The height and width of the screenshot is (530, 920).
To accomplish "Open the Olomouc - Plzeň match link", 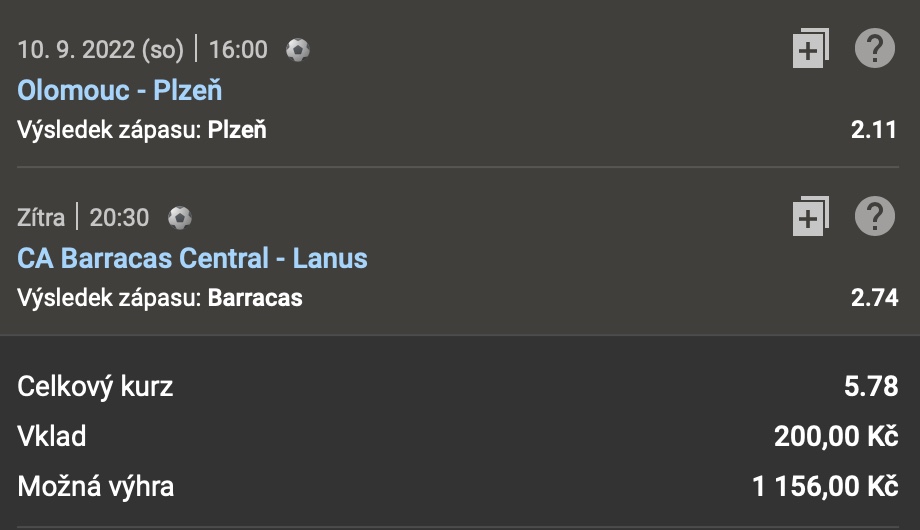I will pos(120,91).
